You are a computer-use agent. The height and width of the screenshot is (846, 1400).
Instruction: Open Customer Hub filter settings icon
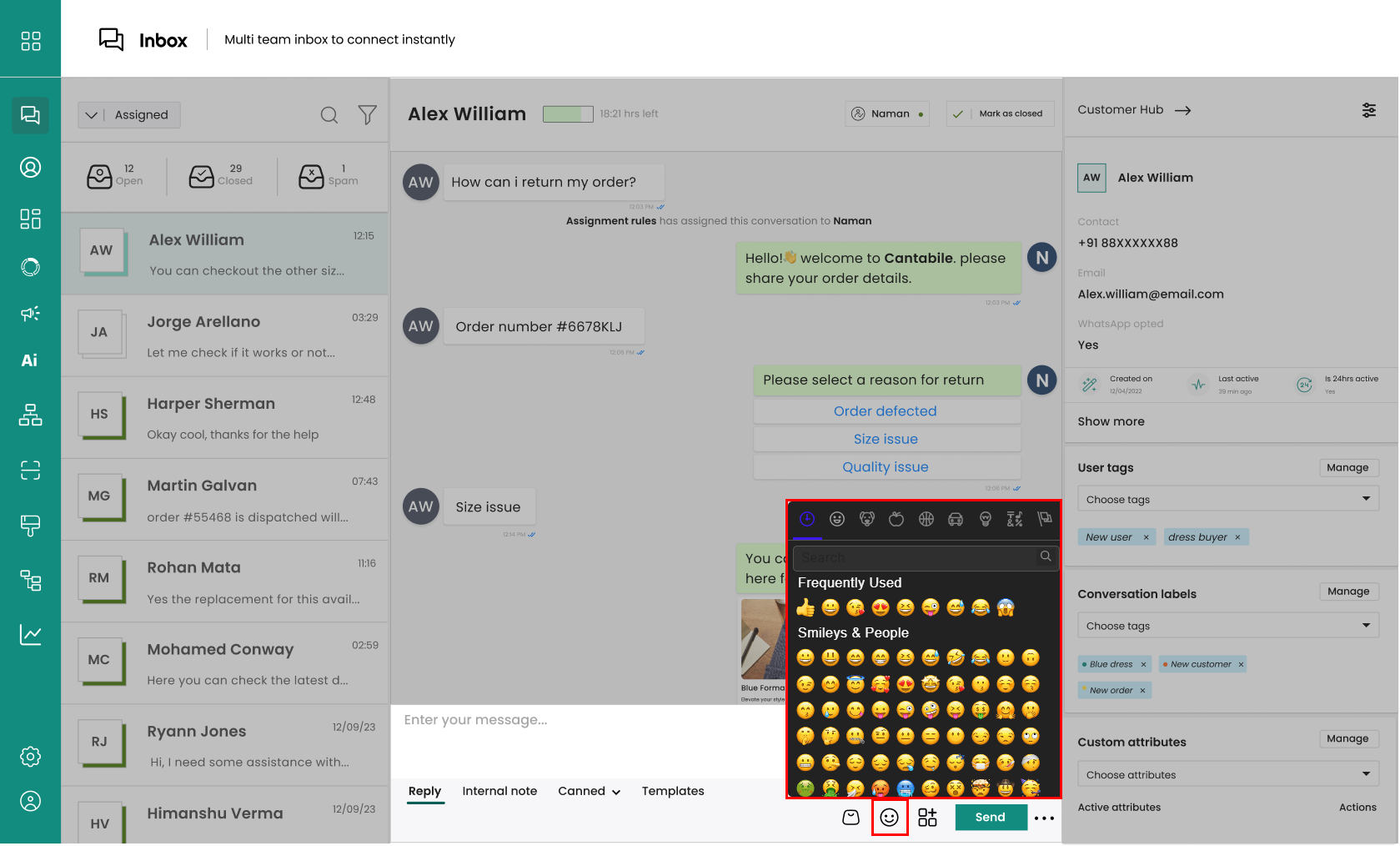point(1368,110)
